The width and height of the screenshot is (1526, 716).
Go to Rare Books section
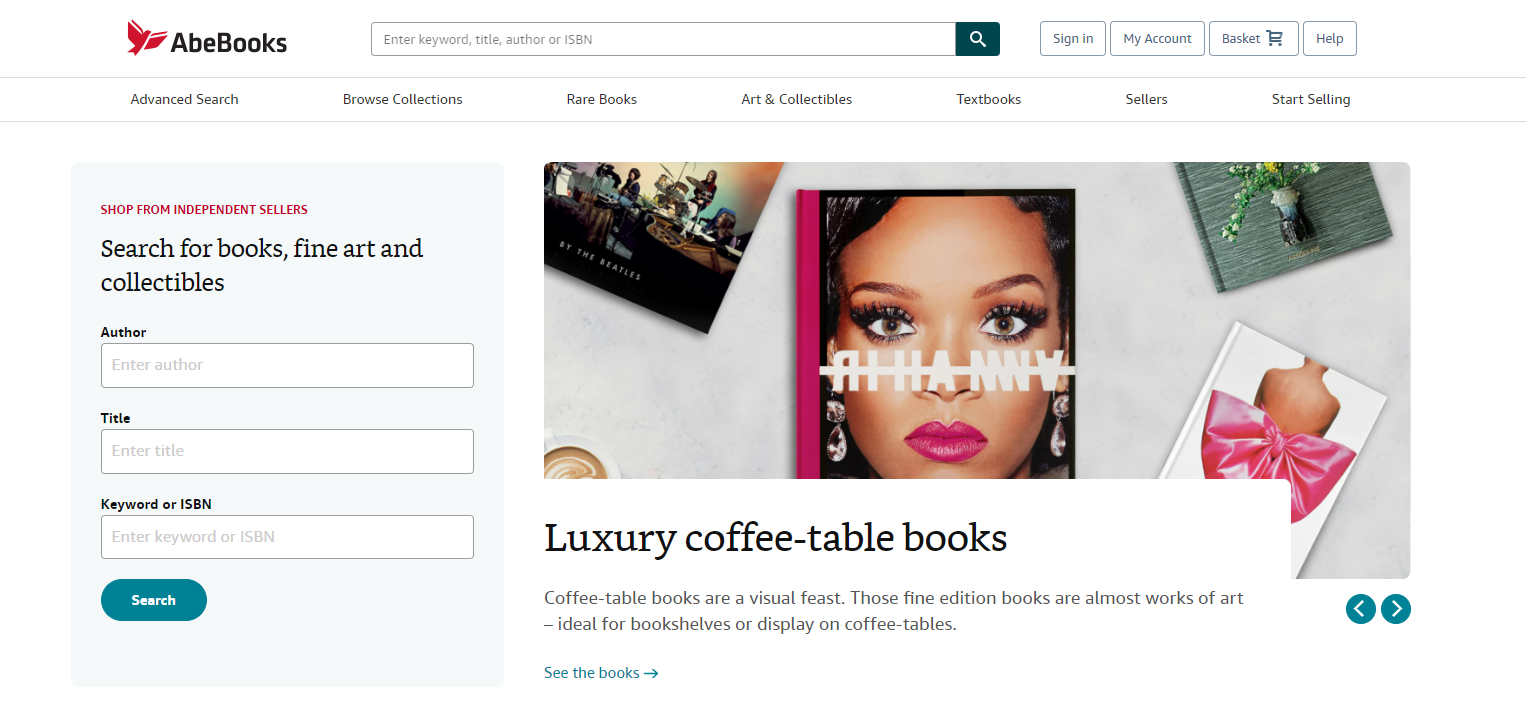pyautogui.click(x=601, y=99)
